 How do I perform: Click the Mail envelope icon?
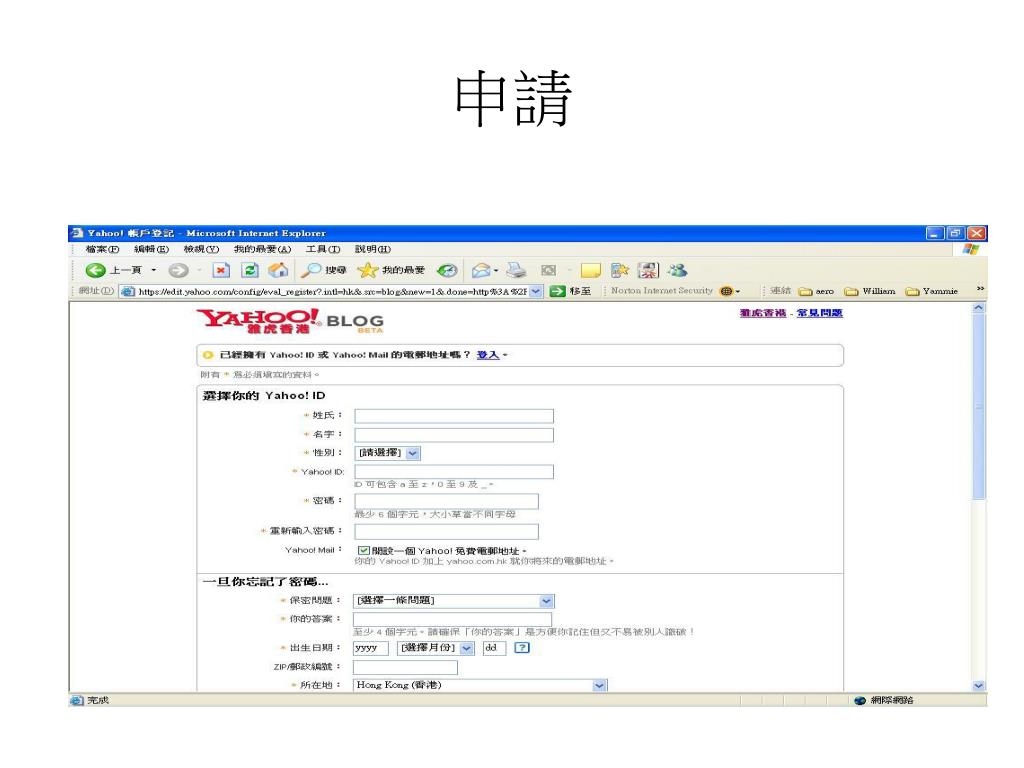481,270
